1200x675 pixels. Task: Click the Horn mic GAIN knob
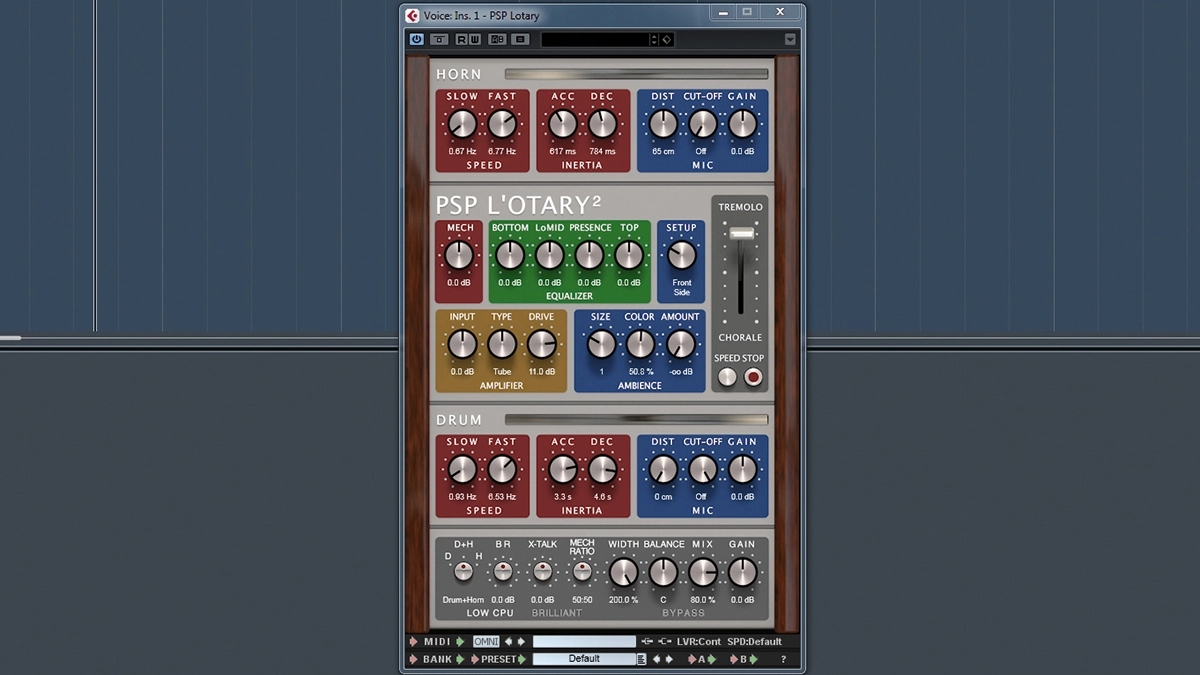742,124
